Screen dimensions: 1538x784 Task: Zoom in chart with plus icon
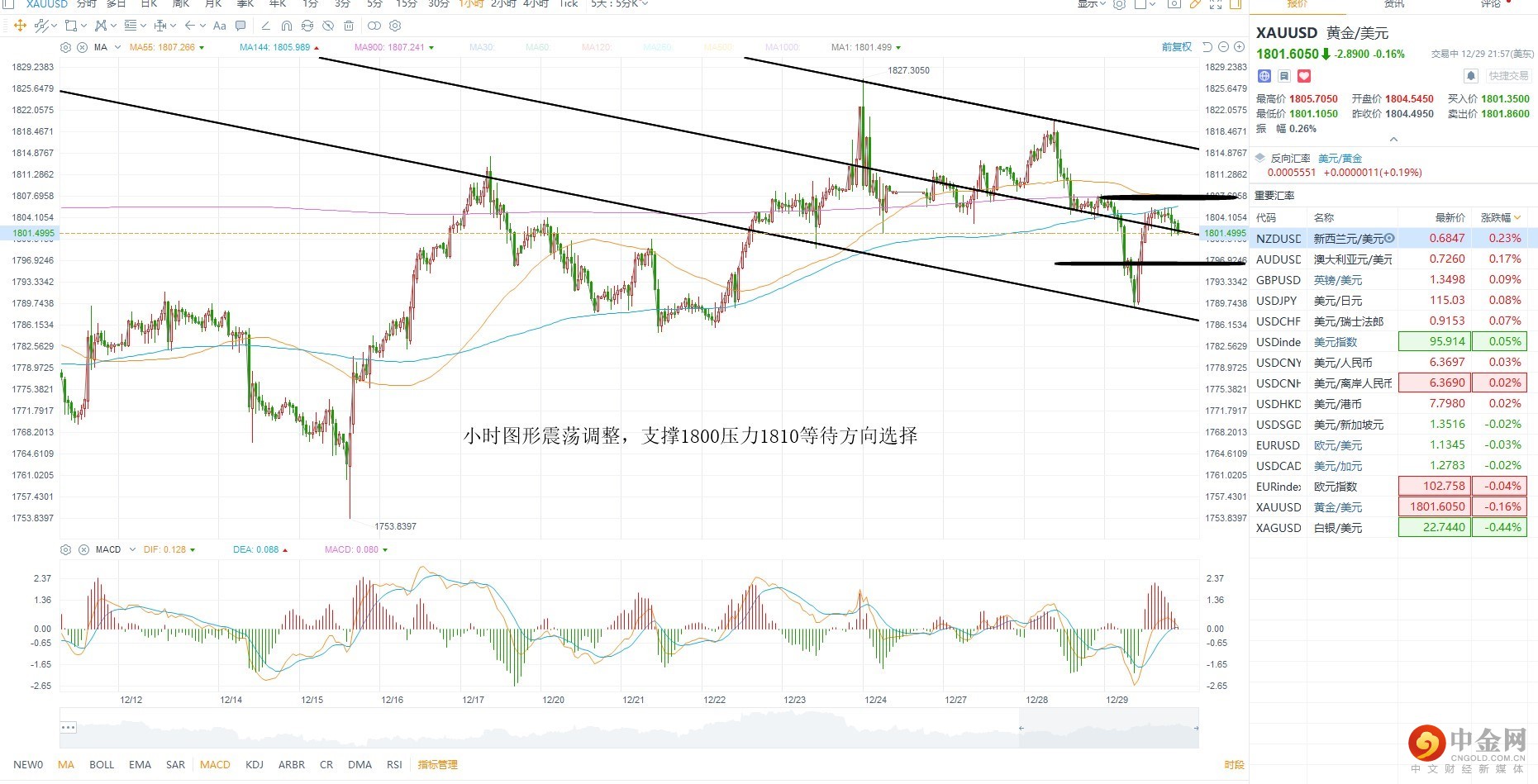click(x=1239, y=47)
